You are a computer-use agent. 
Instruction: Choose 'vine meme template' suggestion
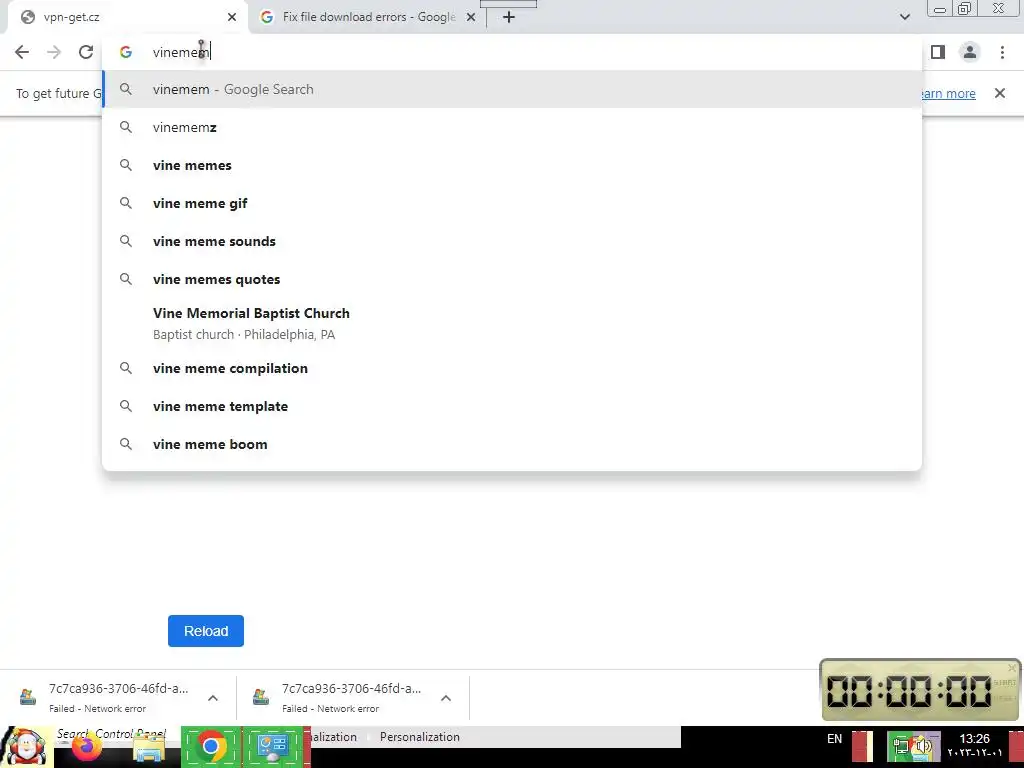point(512,406)
